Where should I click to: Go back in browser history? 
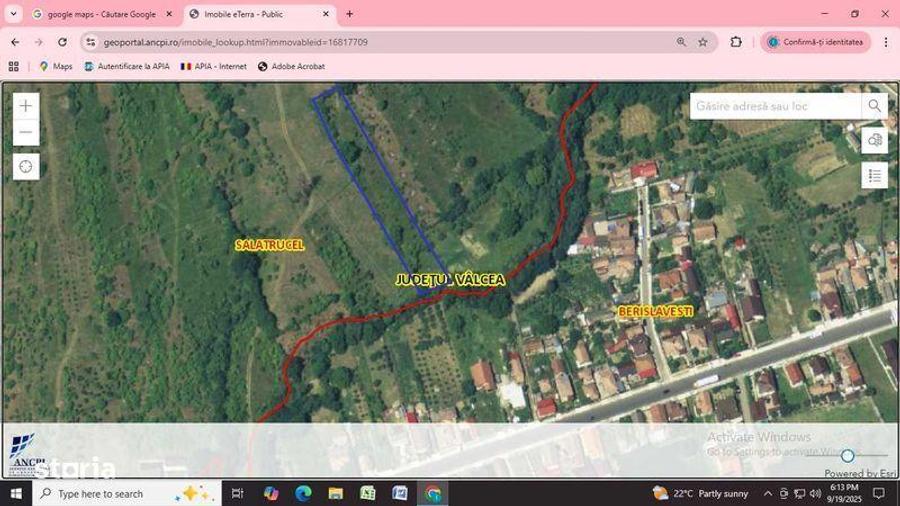click(15, 42)
